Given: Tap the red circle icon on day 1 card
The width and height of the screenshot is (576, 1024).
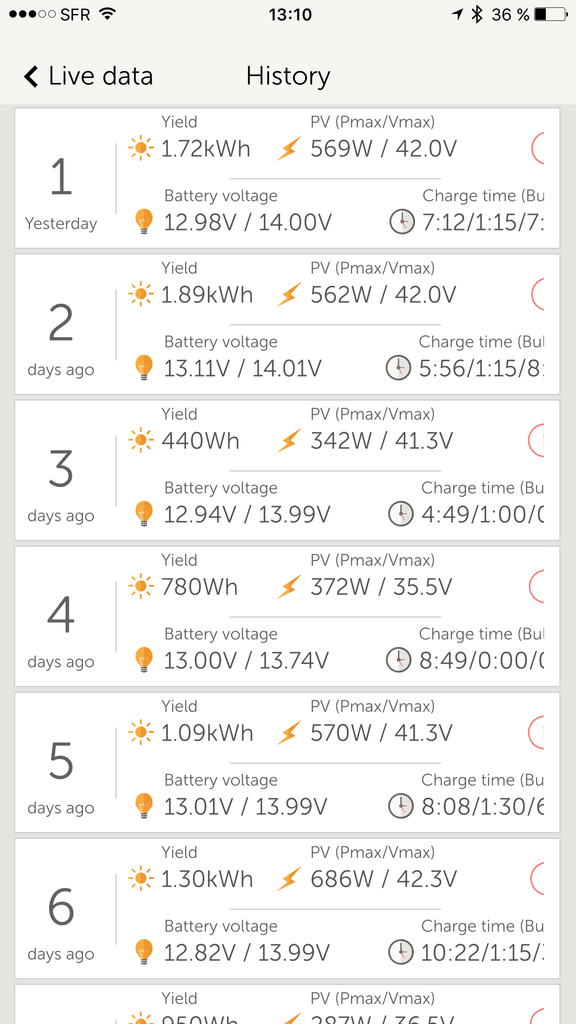Looking at the screenshot, I should pyautogui.click(x=537, y=148).
